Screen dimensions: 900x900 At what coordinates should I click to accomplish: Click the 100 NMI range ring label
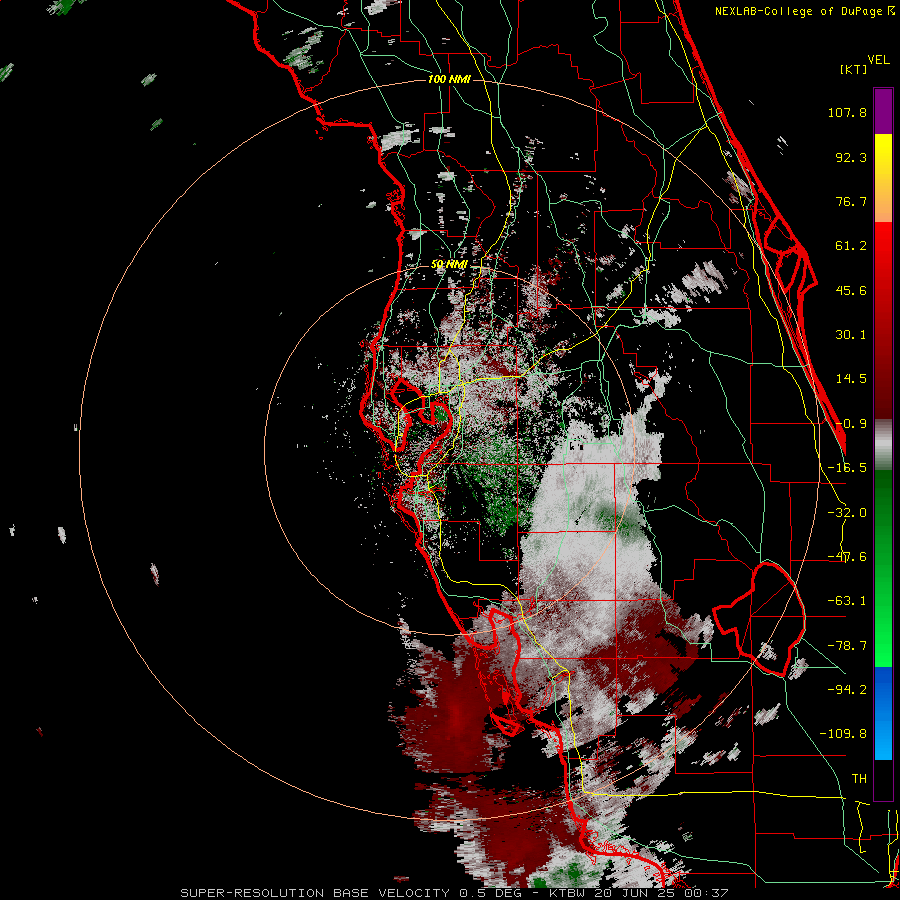pyautogui.click(x=449, y=79)
